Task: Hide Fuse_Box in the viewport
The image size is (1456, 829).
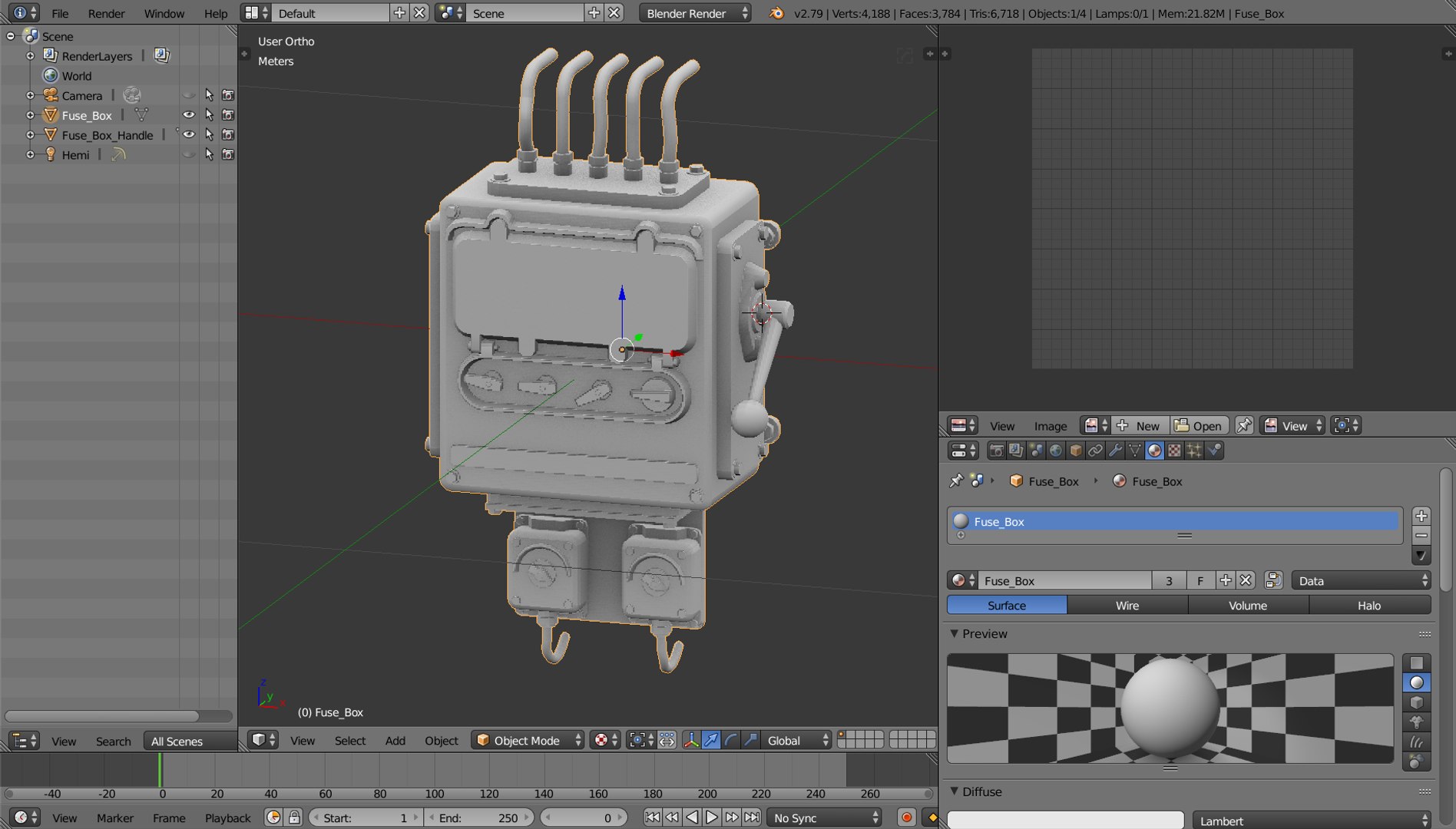Action: pyautogui.click(x=189, y=114)
